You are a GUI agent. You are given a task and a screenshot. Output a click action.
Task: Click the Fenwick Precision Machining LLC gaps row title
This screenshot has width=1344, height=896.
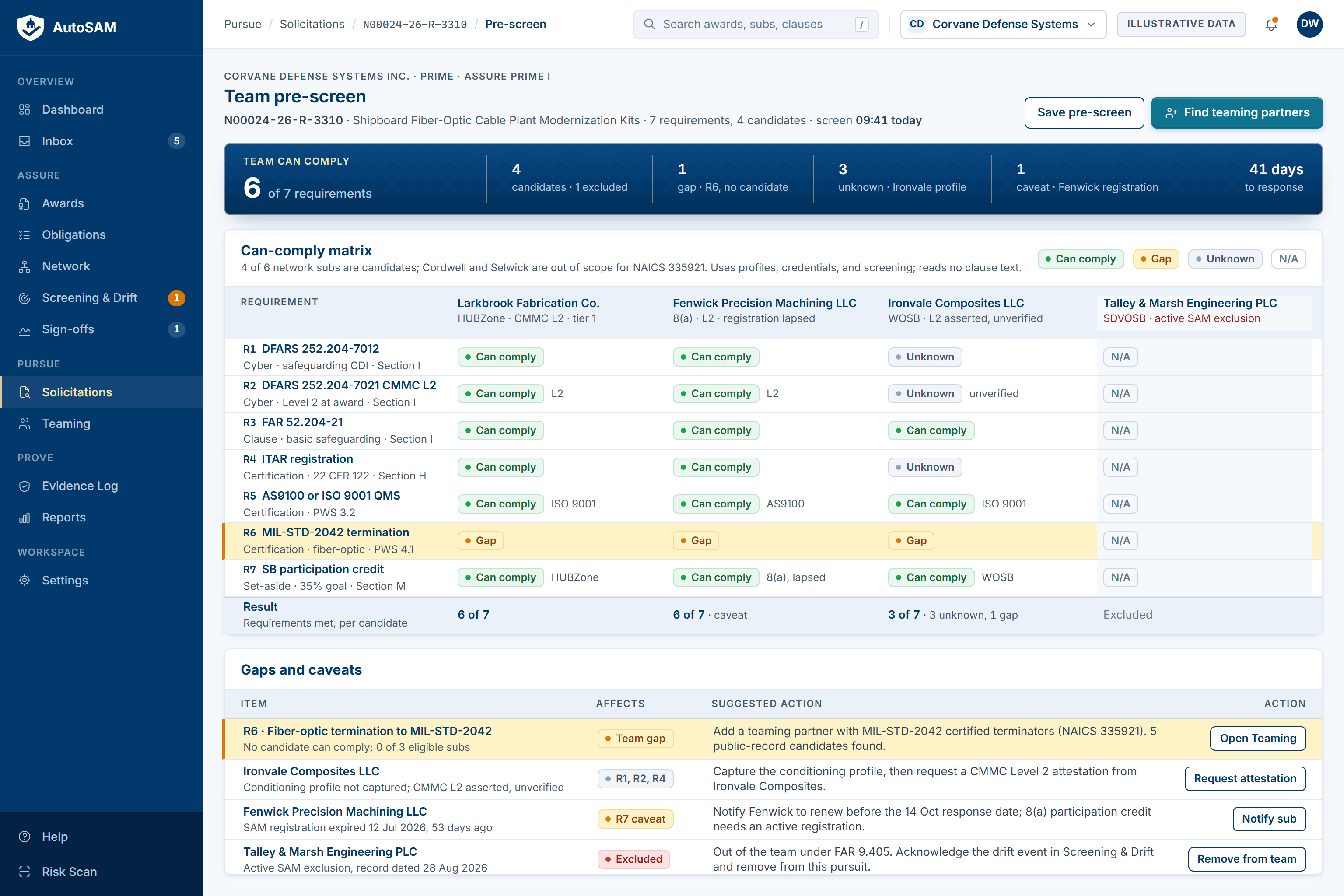tap(335, 812)
